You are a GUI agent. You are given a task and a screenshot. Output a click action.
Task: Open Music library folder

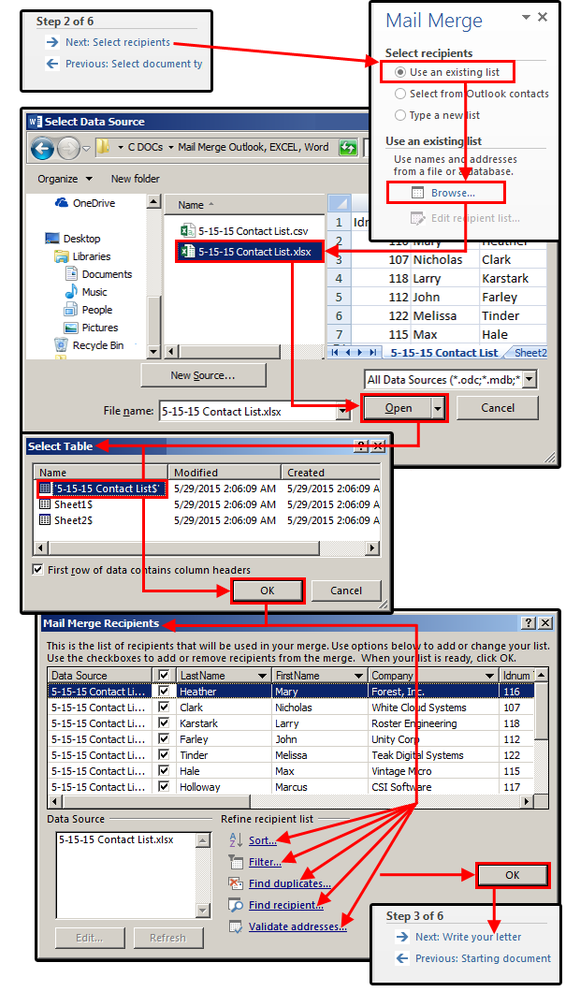tap(86, 292)
